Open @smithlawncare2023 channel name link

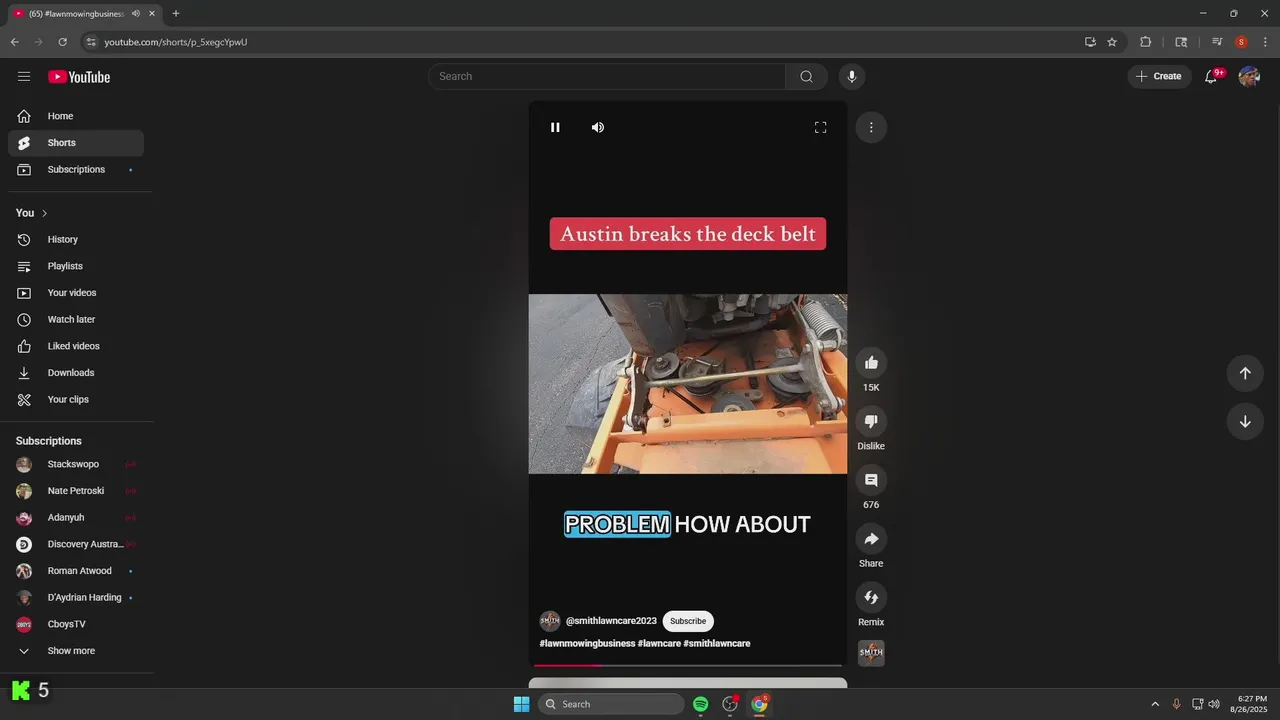[x=611, y=621]
